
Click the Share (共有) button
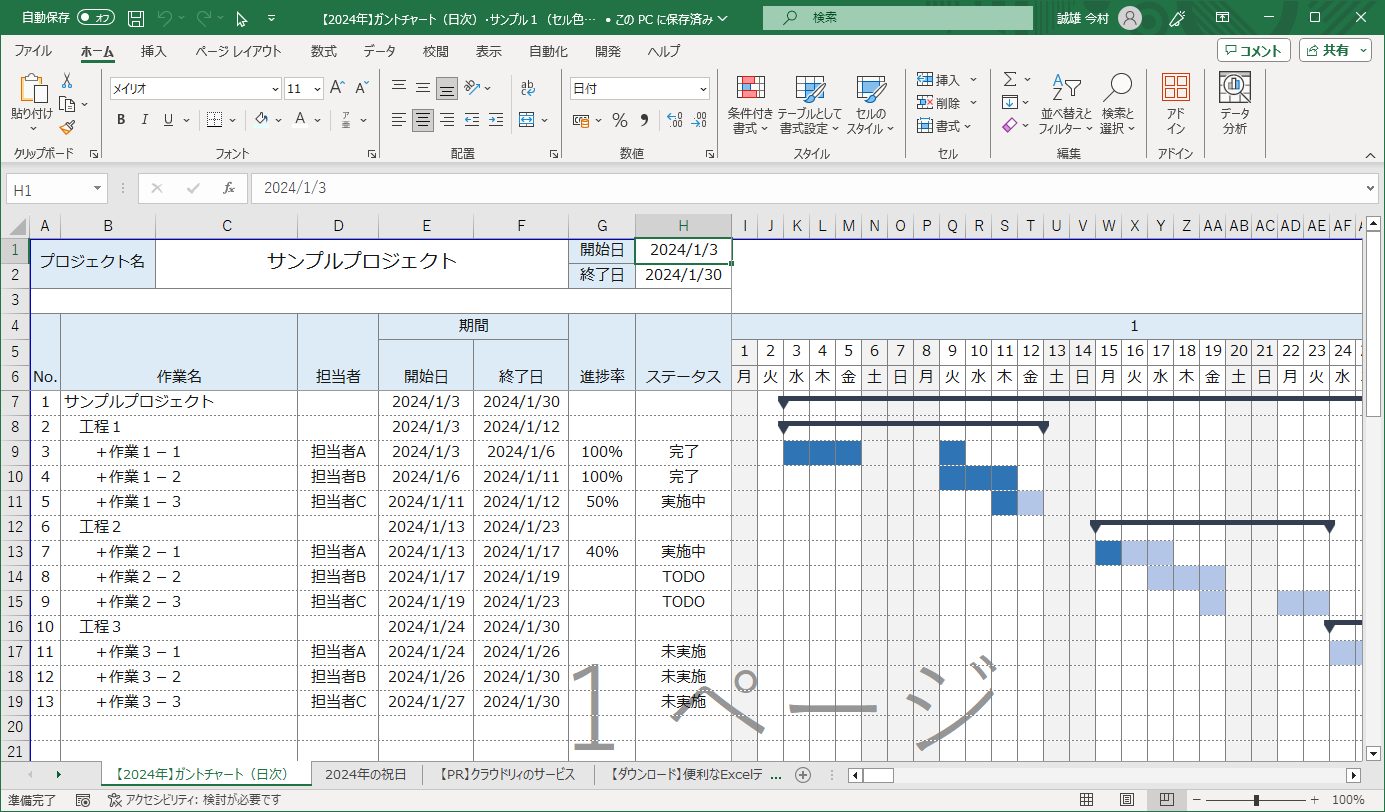tap(1334, 51)
